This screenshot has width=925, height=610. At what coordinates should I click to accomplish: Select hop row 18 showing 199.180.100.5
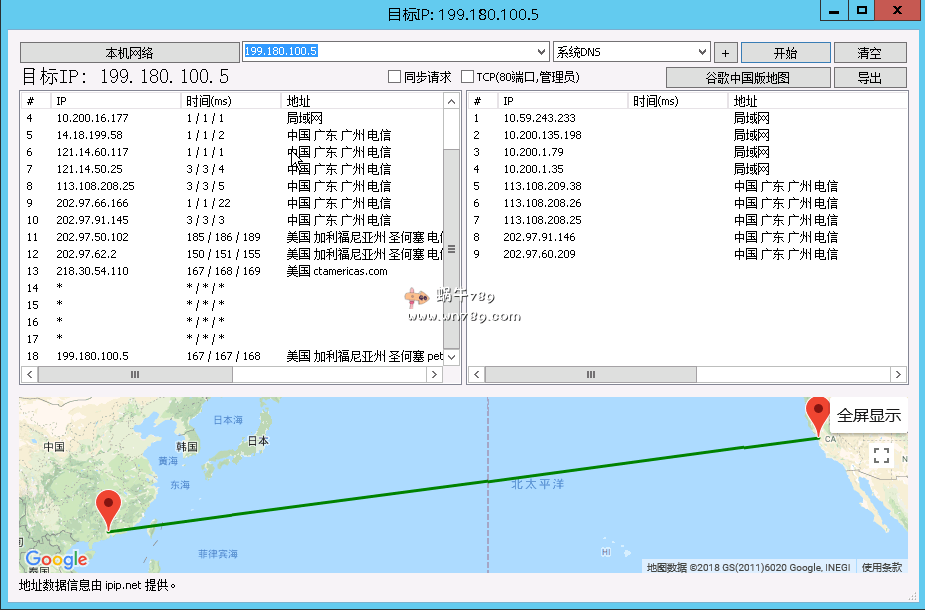click(x=200, y=355)
